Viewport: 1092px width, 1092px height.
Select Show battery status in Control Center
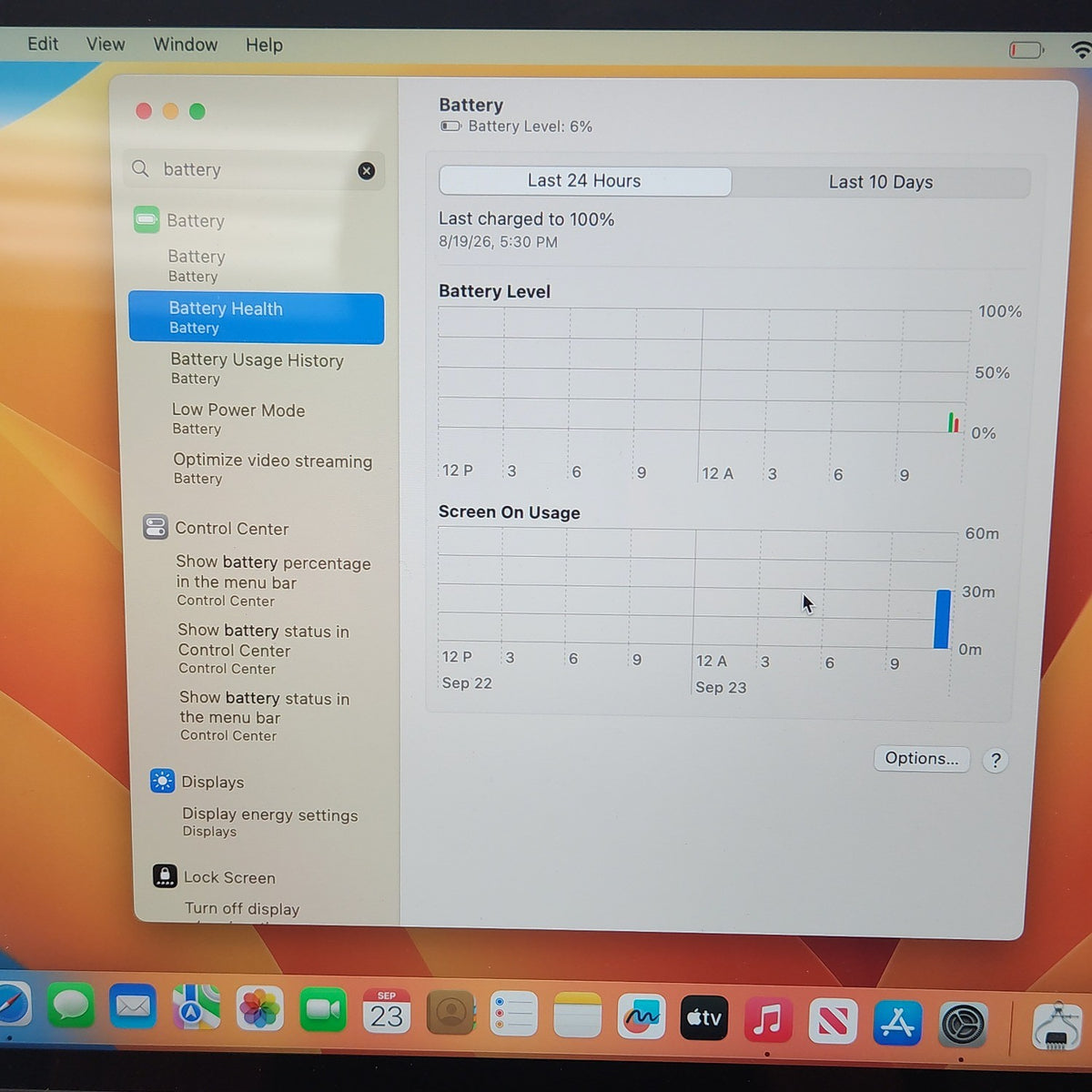point(264,649)
